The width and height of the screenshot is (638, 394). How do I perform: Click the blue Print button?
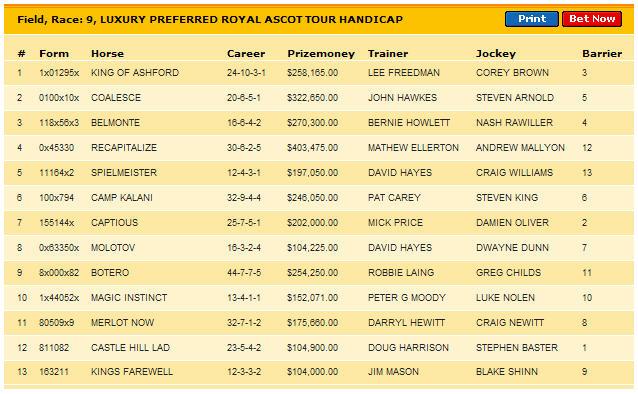point(531,19)
